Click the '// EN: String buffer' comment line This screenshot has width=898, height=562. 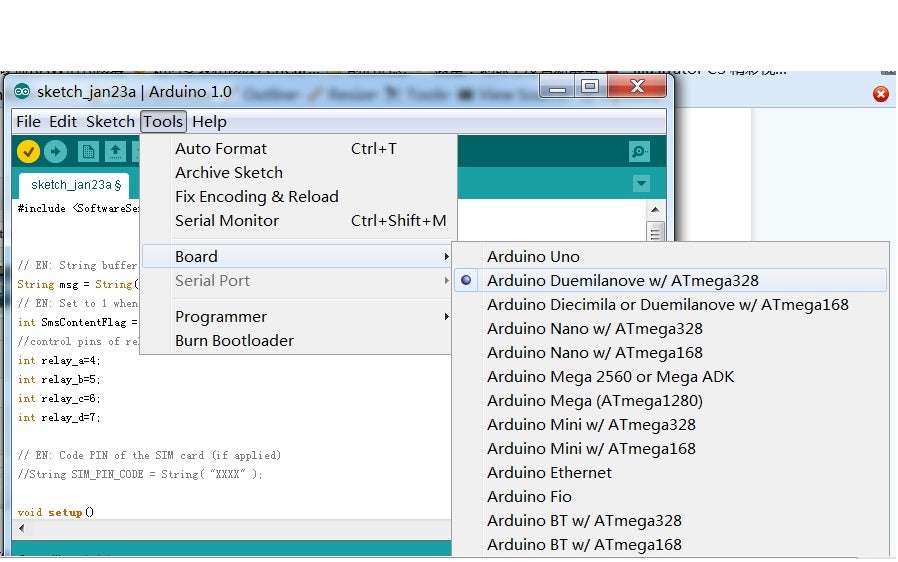(77, 265)
